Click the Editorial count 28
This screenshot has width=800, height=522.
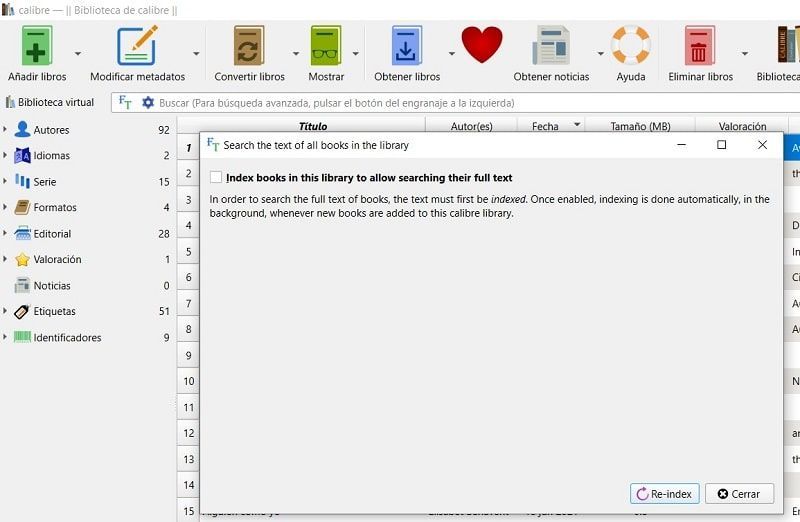click(x=164, y=234)
